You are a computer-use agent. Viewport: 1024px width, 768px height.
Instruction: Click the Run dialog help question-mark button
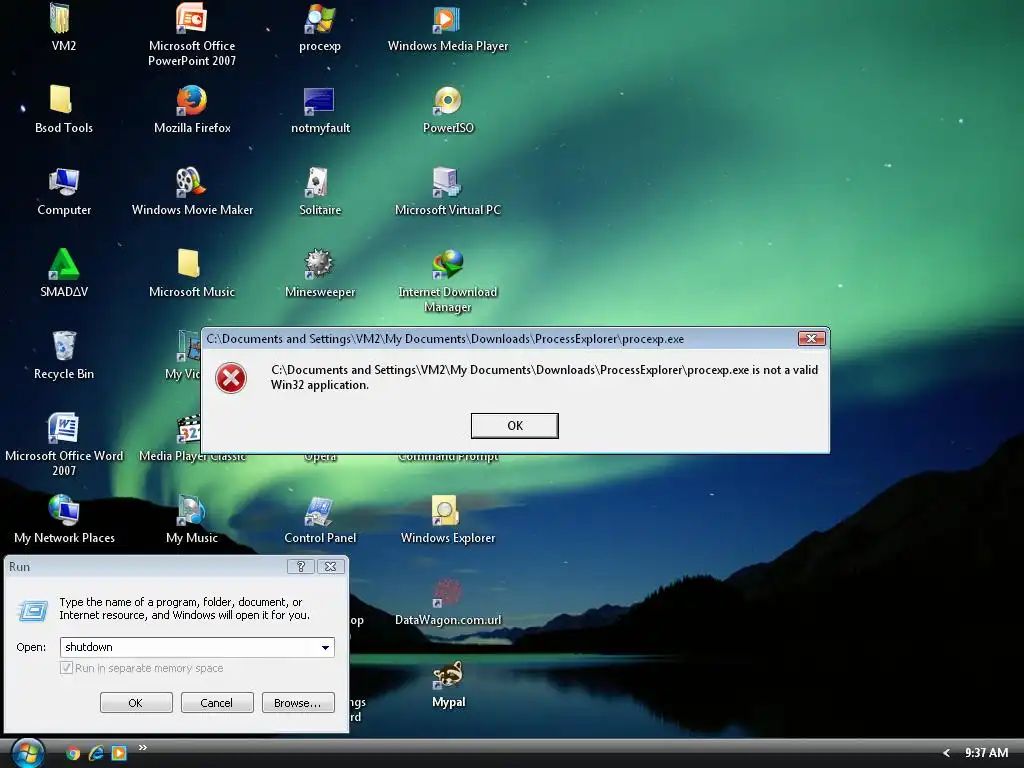[x=301, y=566]
